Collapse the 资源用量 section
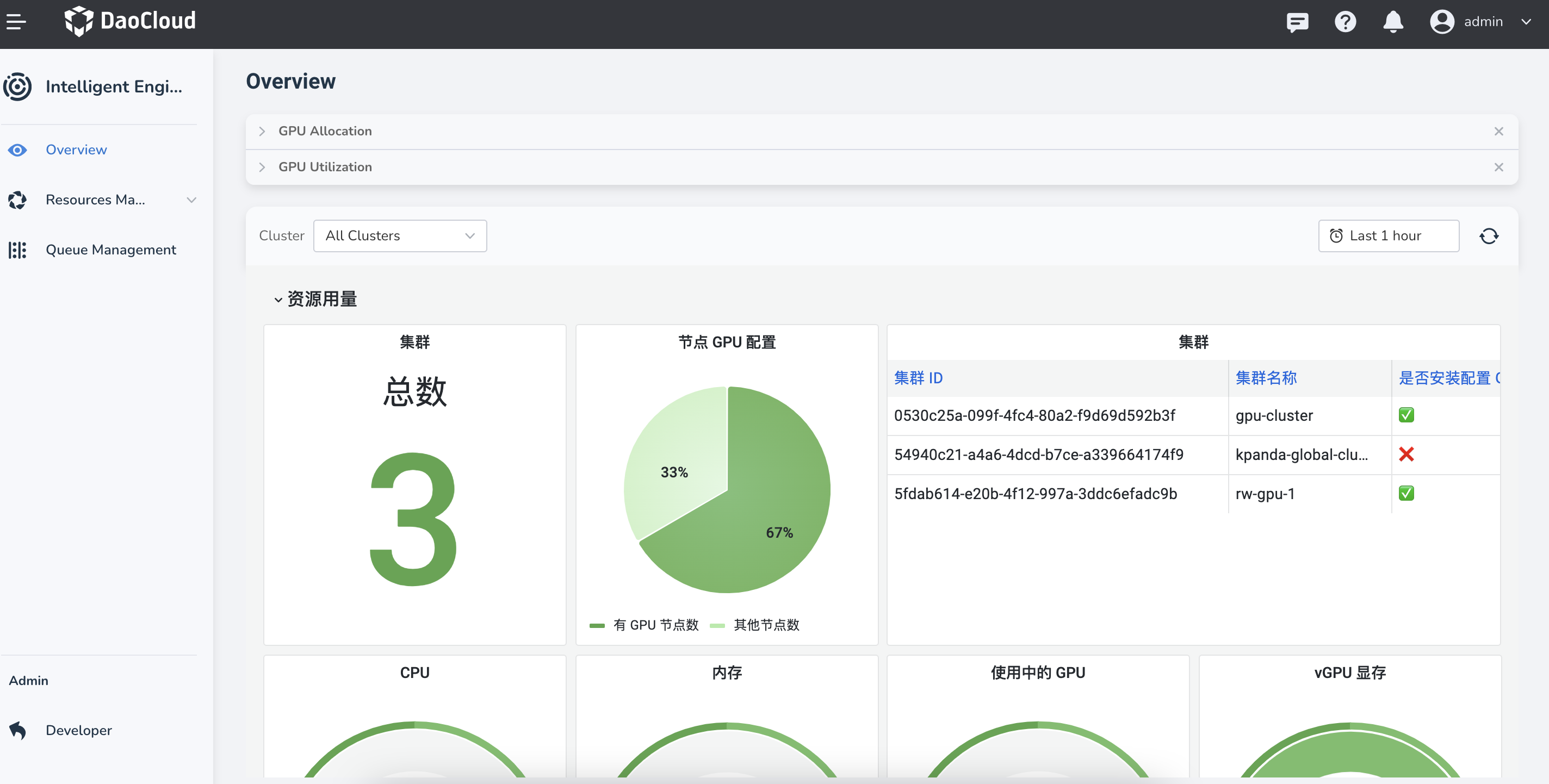This screenshot has height=784, width=1549. tap(278, 299)
